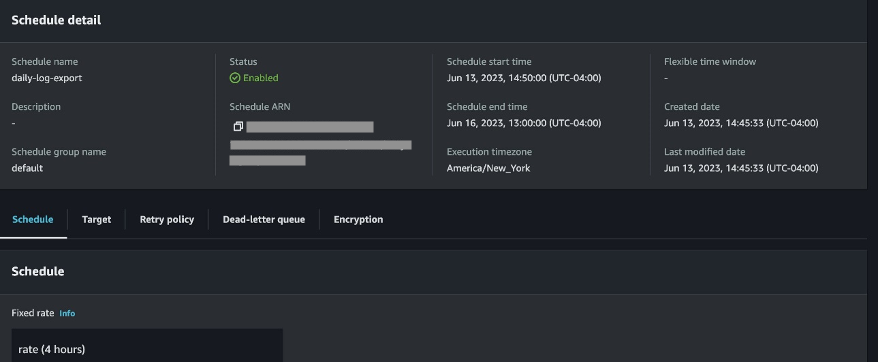Image resolution: width=879 pixels, height=362 pixels.
Task: Click the Schedule detail heading
Action: tap(56, 20)
